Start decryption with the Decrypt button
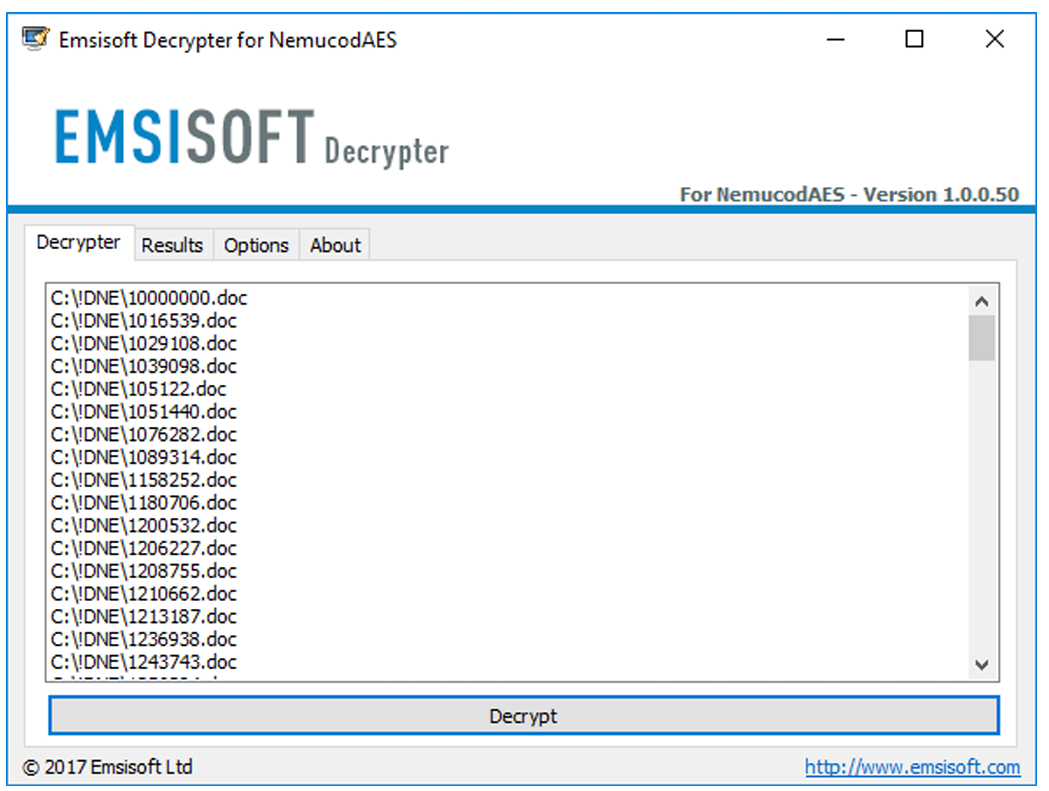Viewport: 1049px width, 791px height. pyautogui.click(x=524, y=716)
